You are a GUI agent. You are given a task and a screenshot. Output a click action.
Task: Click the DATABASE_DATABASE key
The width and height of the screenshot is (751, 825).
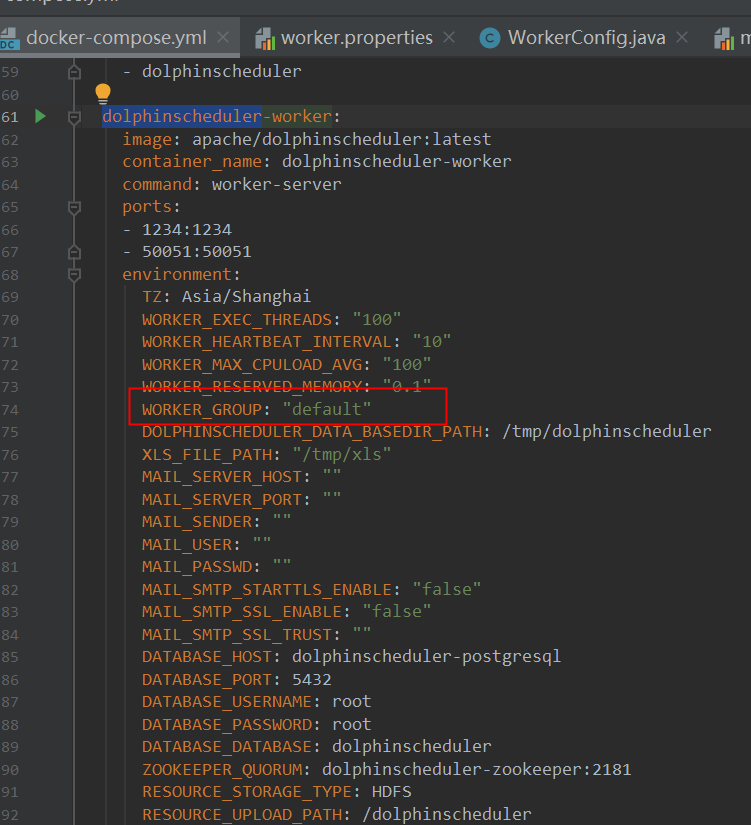point(227,747)
